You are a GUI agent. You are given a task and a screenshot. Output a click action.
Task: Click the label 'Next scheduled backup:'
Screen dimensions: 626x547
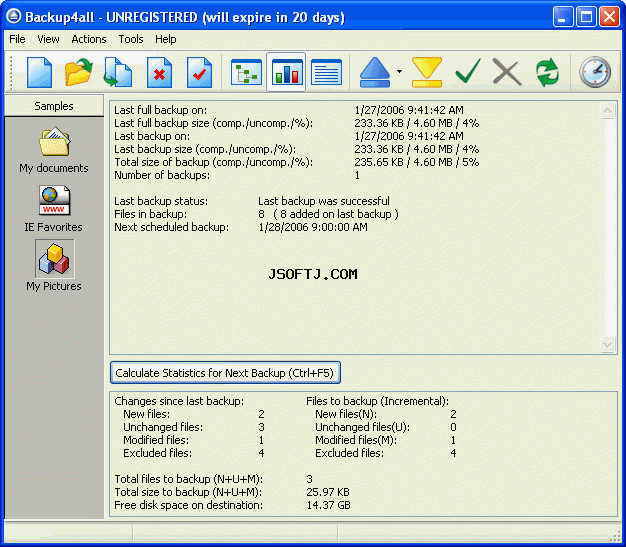point(172,227)
